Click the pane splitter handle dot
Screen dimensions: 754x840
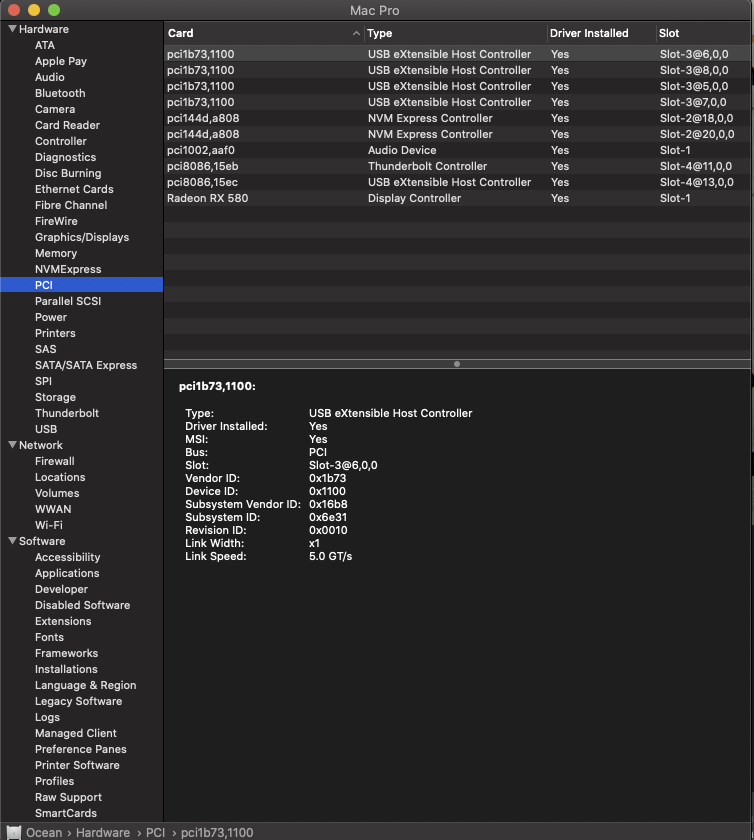point(457,364)
